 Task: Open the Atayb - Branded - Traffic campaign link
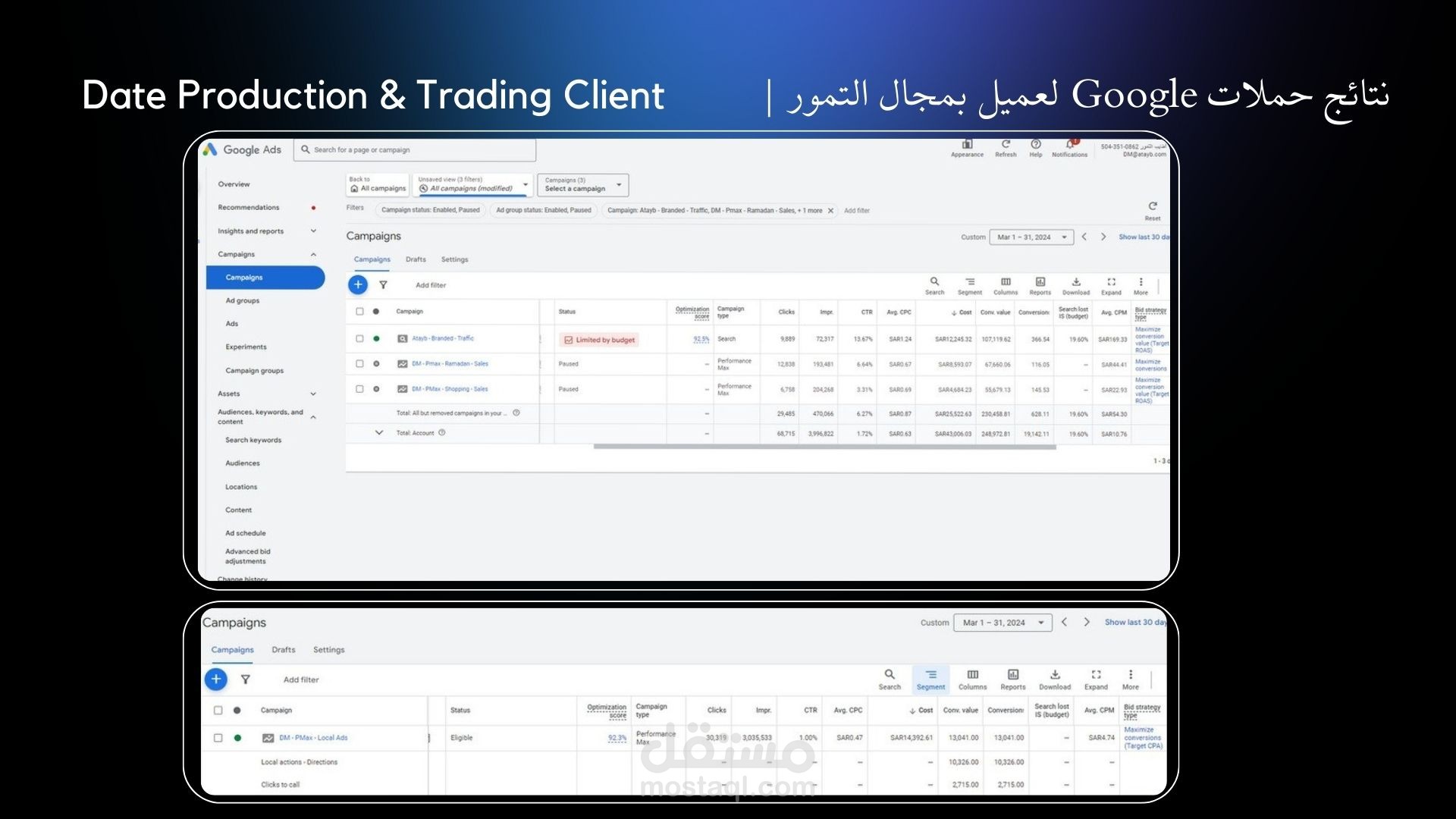point(443,339)
